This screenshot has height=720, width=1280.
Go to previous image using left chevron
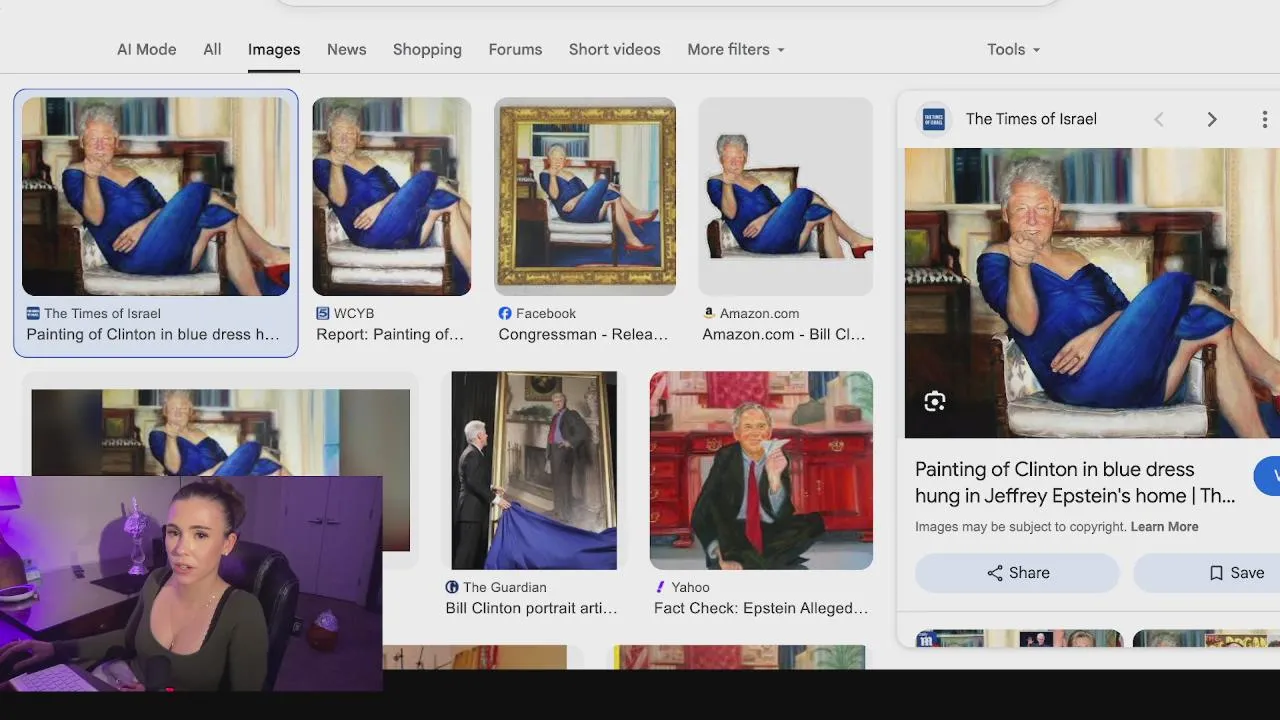pos(1159,119)
